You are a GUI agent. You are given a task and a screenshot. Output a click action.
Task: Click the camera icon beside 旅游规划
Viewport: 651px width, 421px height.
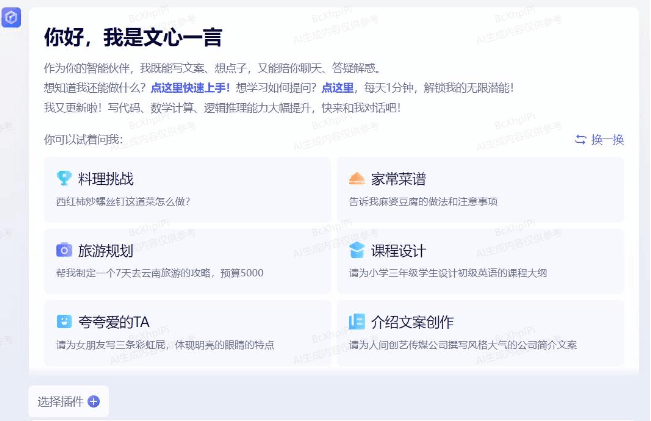coord(64,250)
